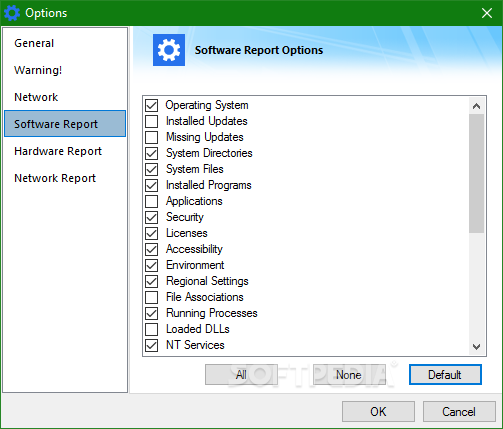Uncheck the Installed Programs checkbox
Image resolution: width=503 pixels, height=429 pixels.
[152, 185]
